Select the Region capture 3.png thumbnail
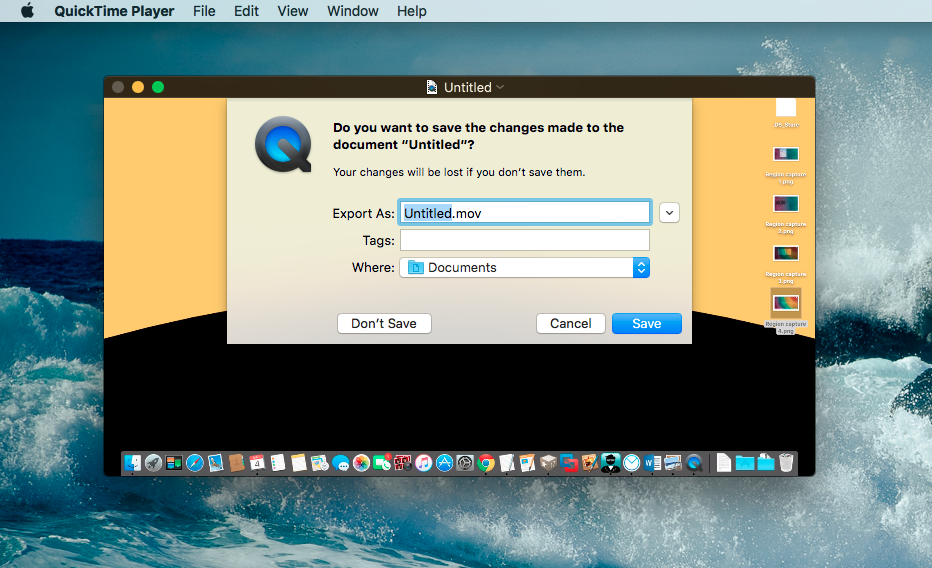Image resolution: width=932 pixels, height=568 pixels. 786,254
